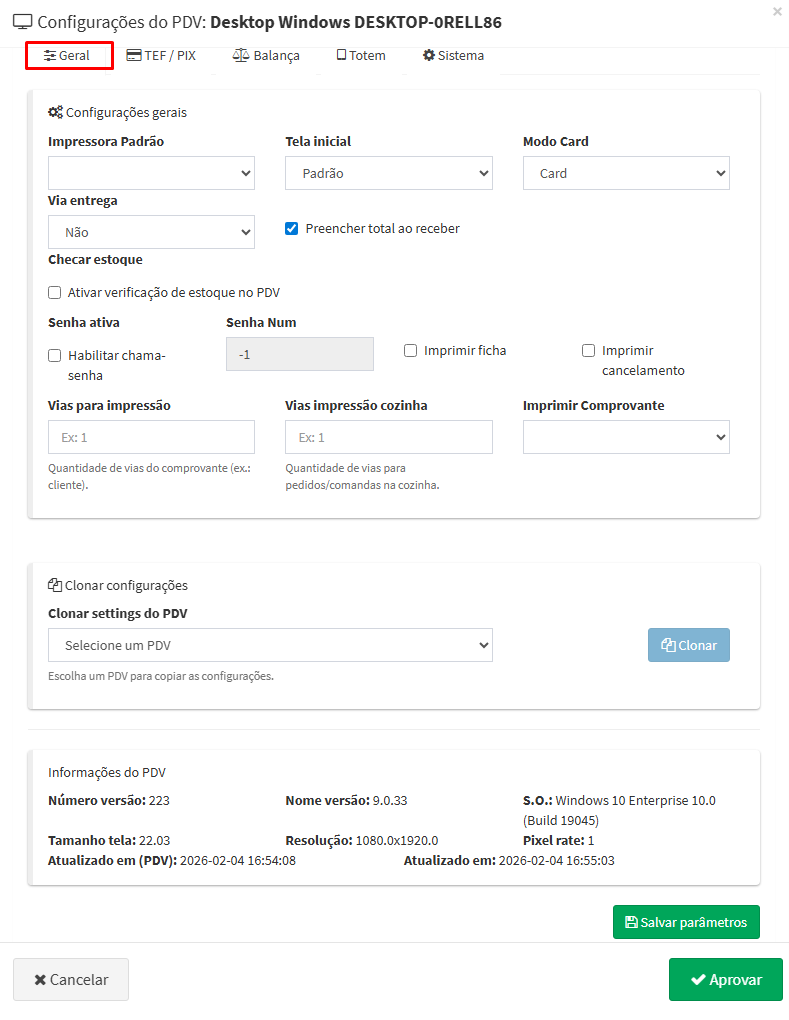Viewport: 789px width, 1020px height.
Task: Enable the Imprimir ficha checkbox
Action: pyautogui.click(x=410, y=351)
